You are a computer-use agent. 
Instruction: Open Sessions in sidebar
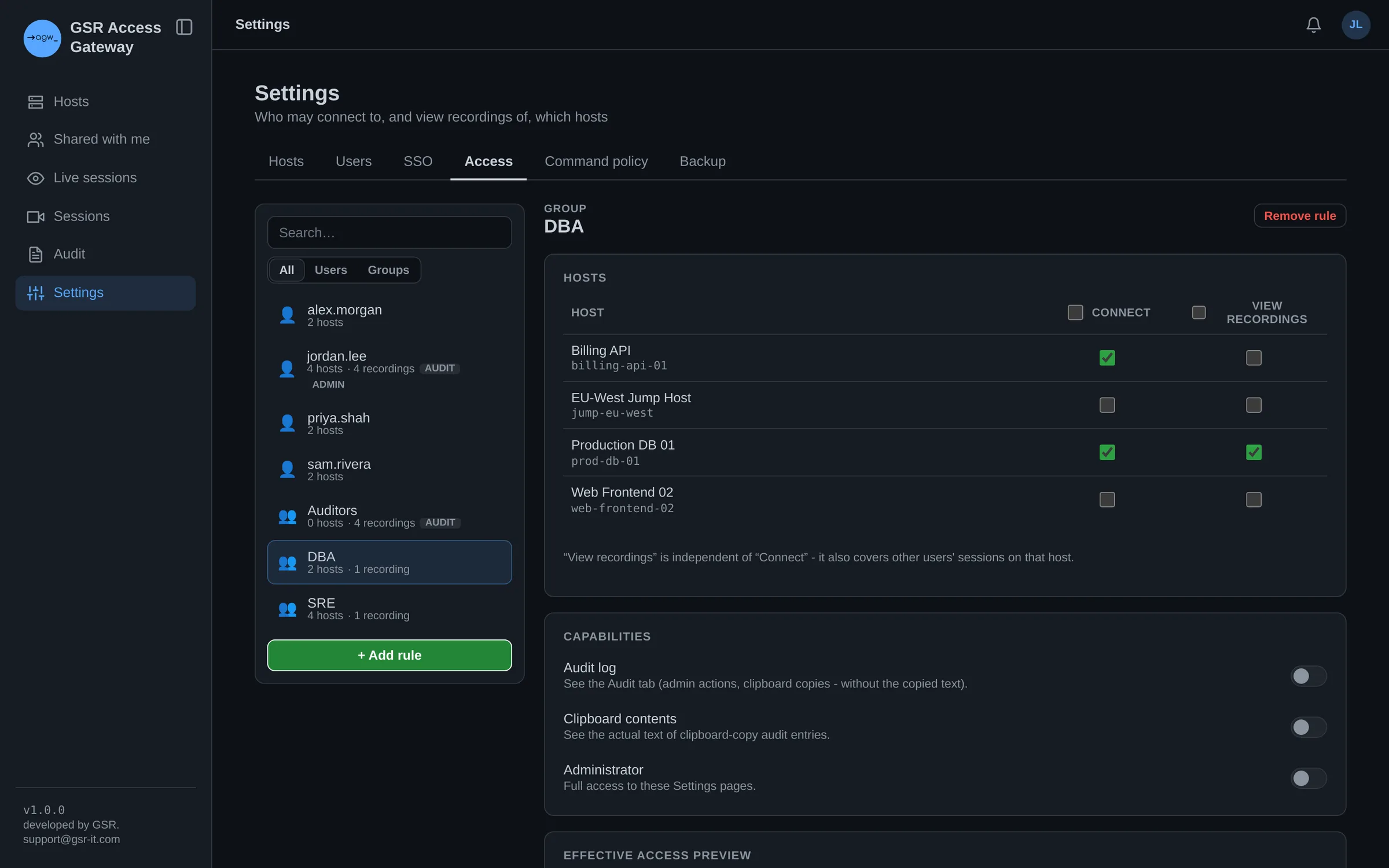coord(105,216)
